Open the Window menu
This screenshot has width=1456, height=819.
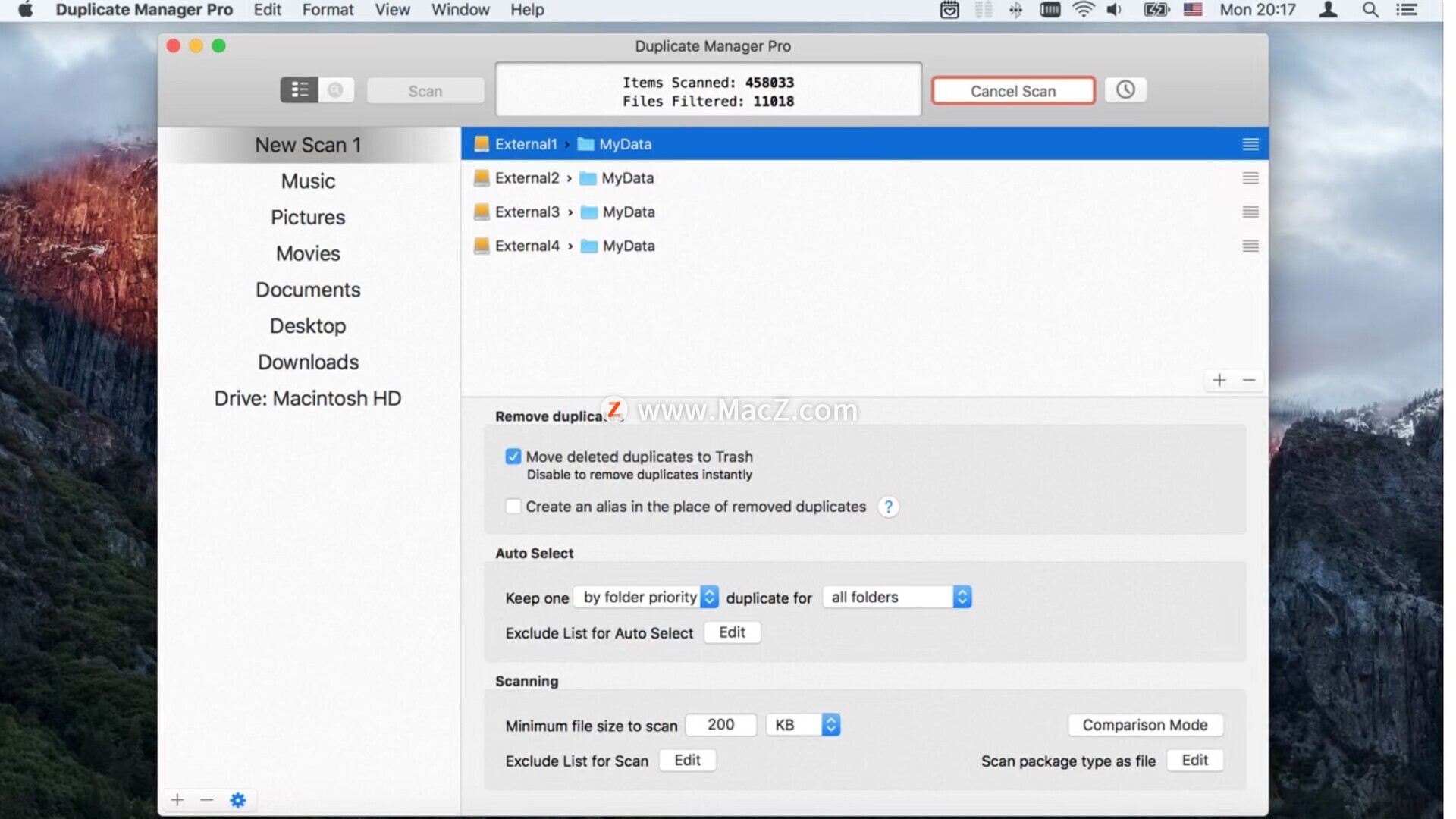(x=460, y=10)
